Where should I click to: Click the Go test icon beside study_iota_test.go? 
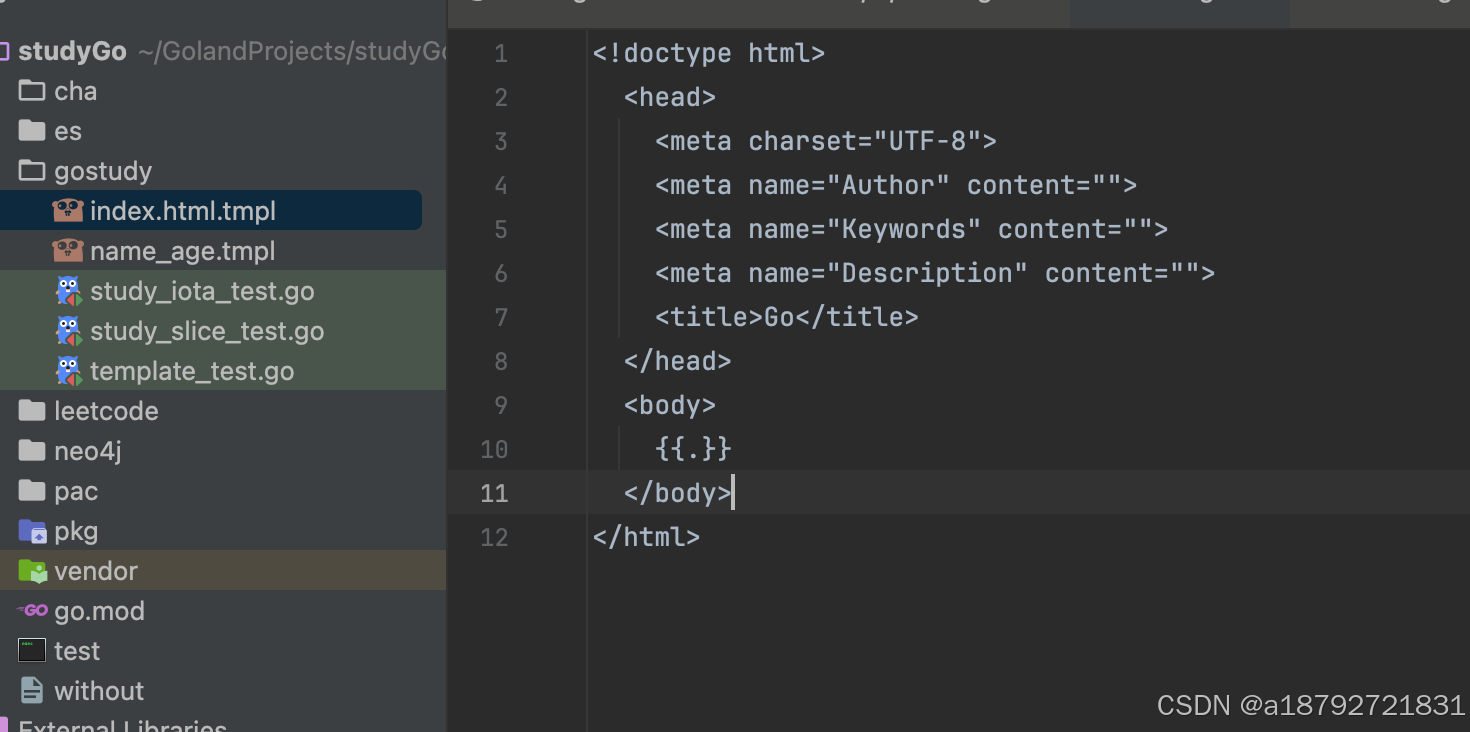(x=68, y=291)
